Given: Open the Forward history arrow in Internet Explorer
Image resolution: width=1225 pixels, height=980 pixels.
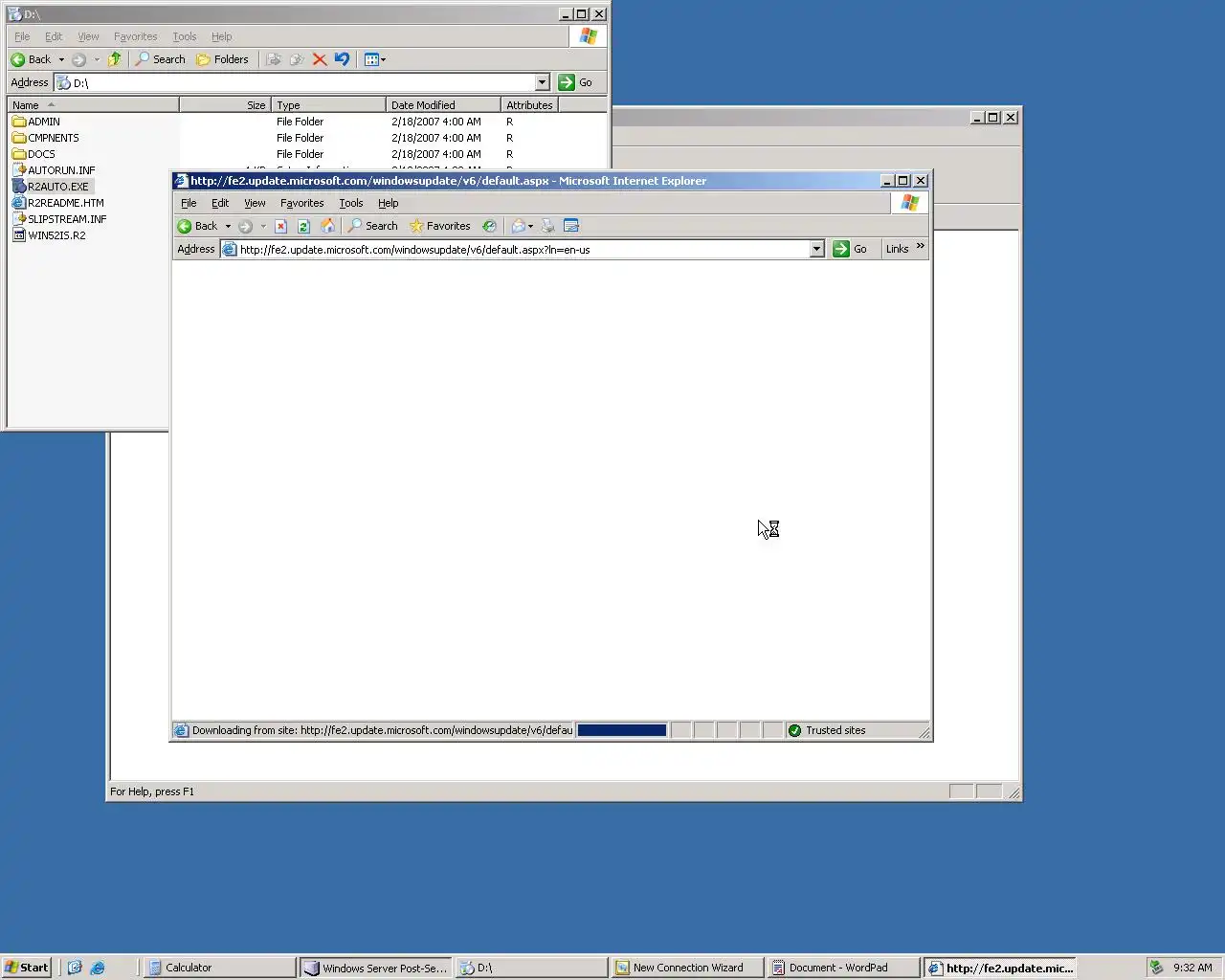Looking at the screenshot, I should [263, 226].
